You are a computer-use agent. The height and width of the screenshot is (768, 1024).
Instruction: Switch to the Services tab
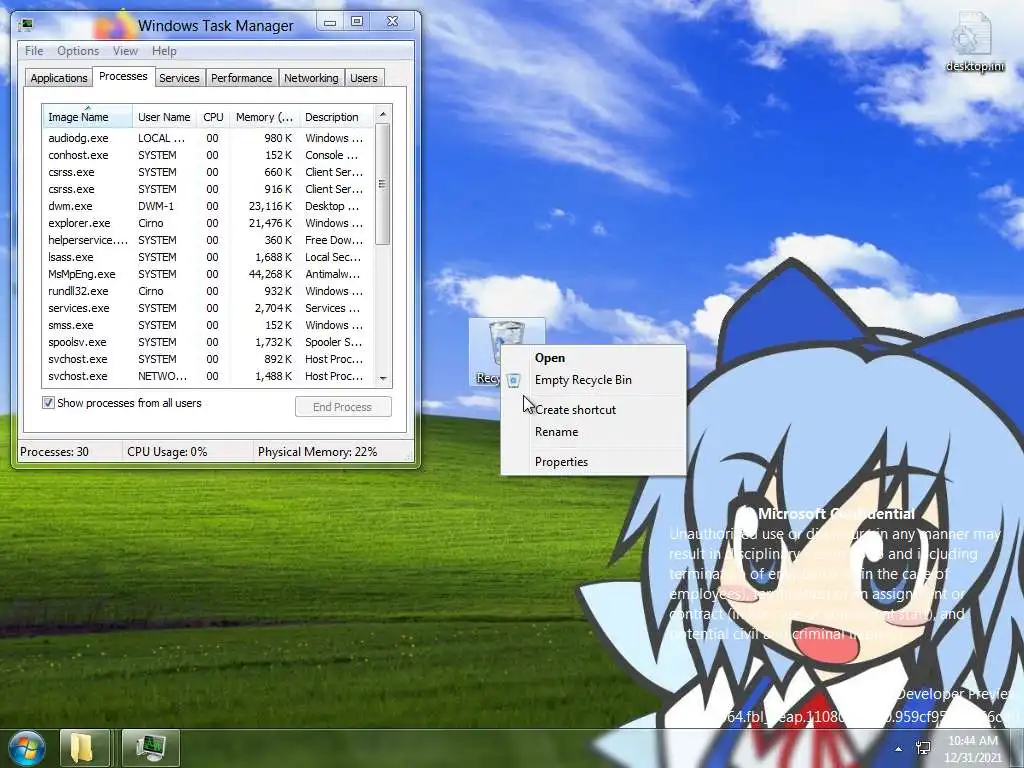pyautogui.click(x=179, y=78)
